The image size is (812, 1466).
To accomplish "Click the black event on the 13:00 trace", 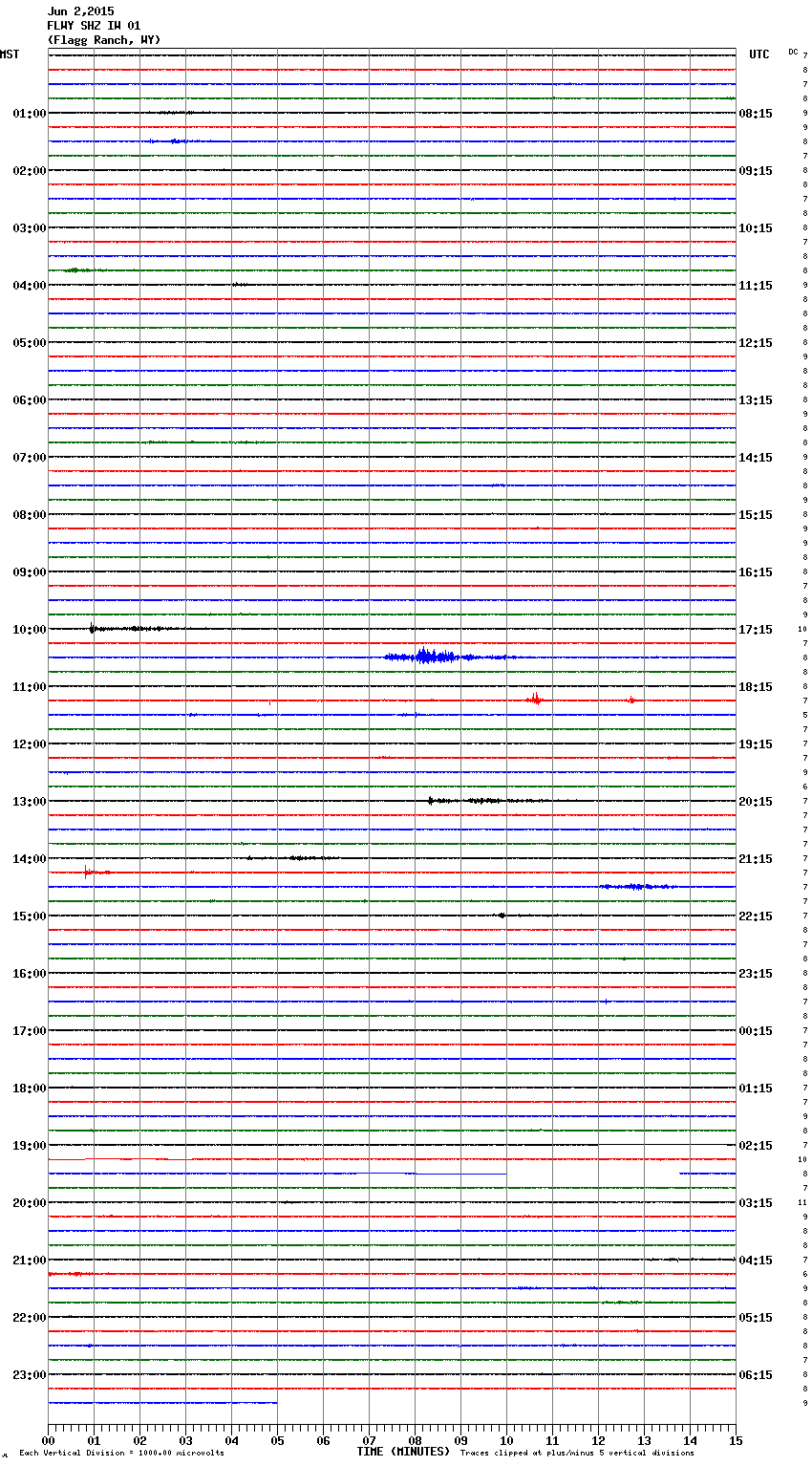I will pyautogui.click(x=432, y=800).
